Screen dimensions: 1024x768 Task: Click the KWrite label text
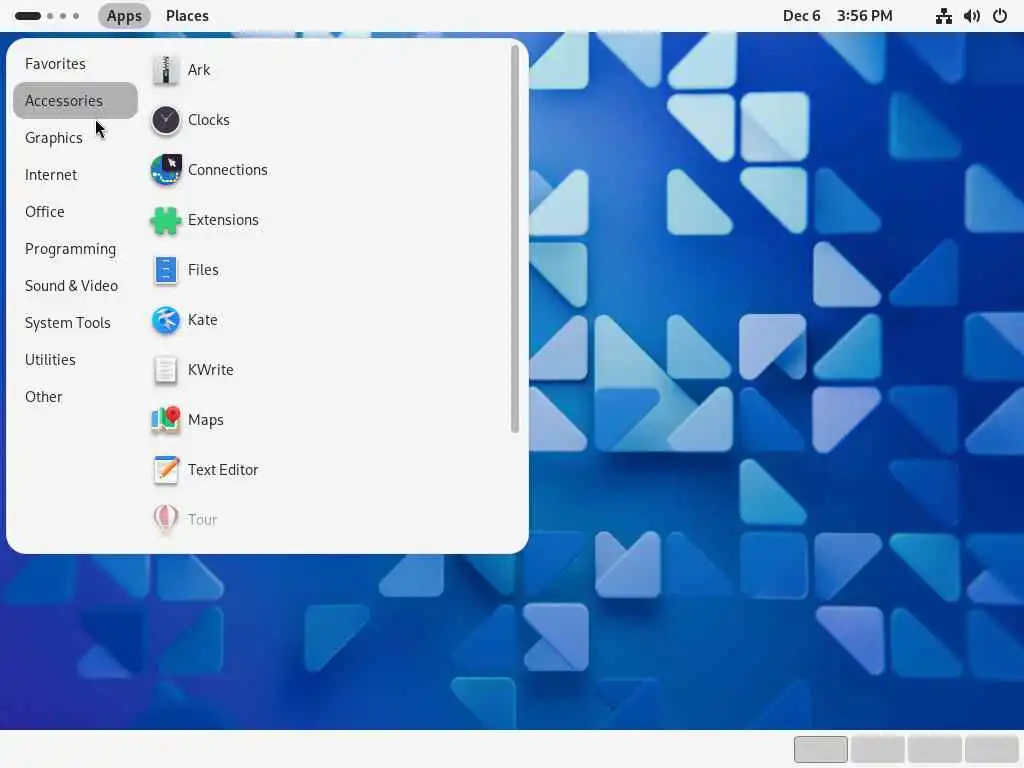click(x=210, y=370)
